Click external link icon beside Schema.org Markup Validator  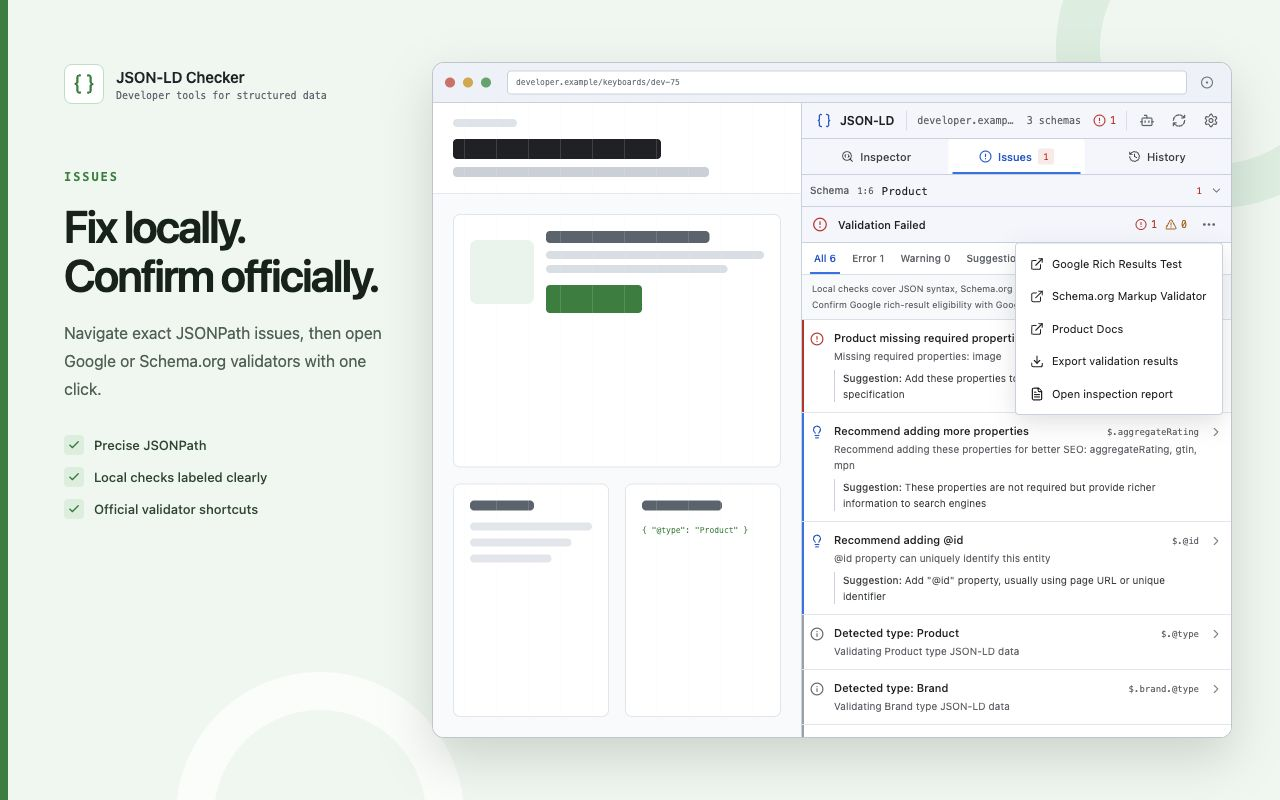click(x=1037, y=297)
